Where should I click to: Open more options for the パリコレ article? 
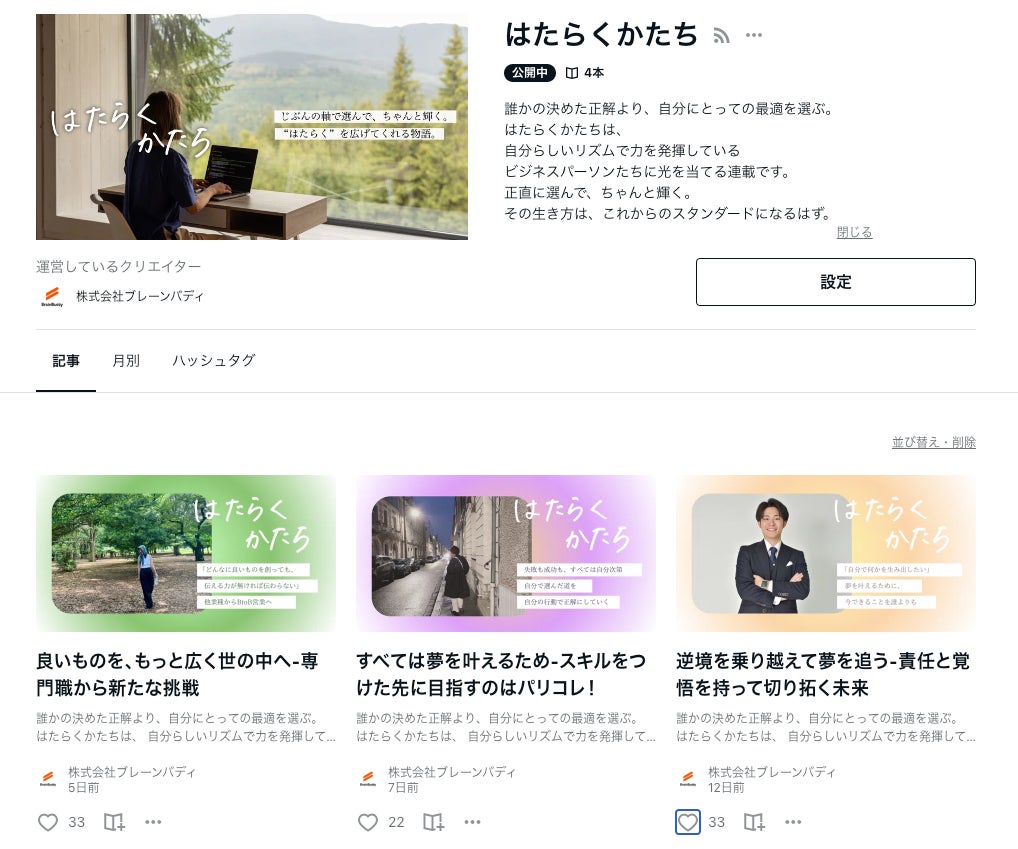tap(473, 822)
